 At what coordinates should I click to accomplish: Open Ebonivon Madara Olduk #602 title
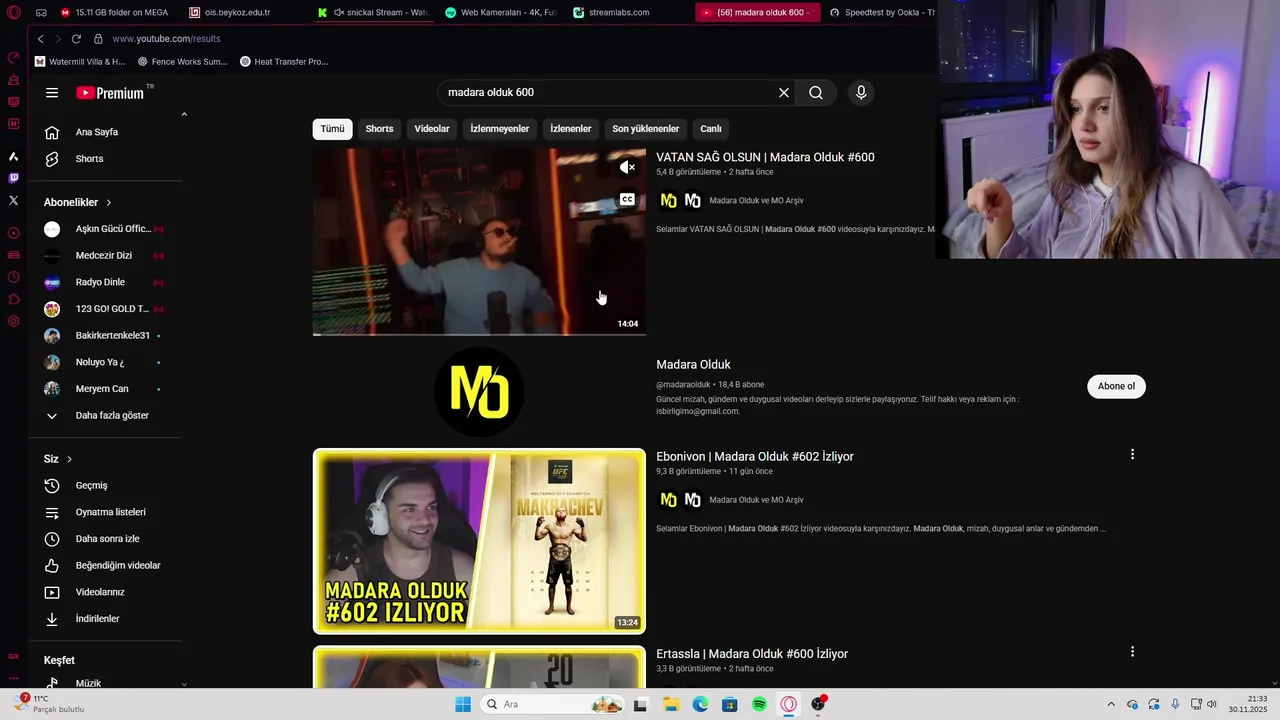click(755, 457)
